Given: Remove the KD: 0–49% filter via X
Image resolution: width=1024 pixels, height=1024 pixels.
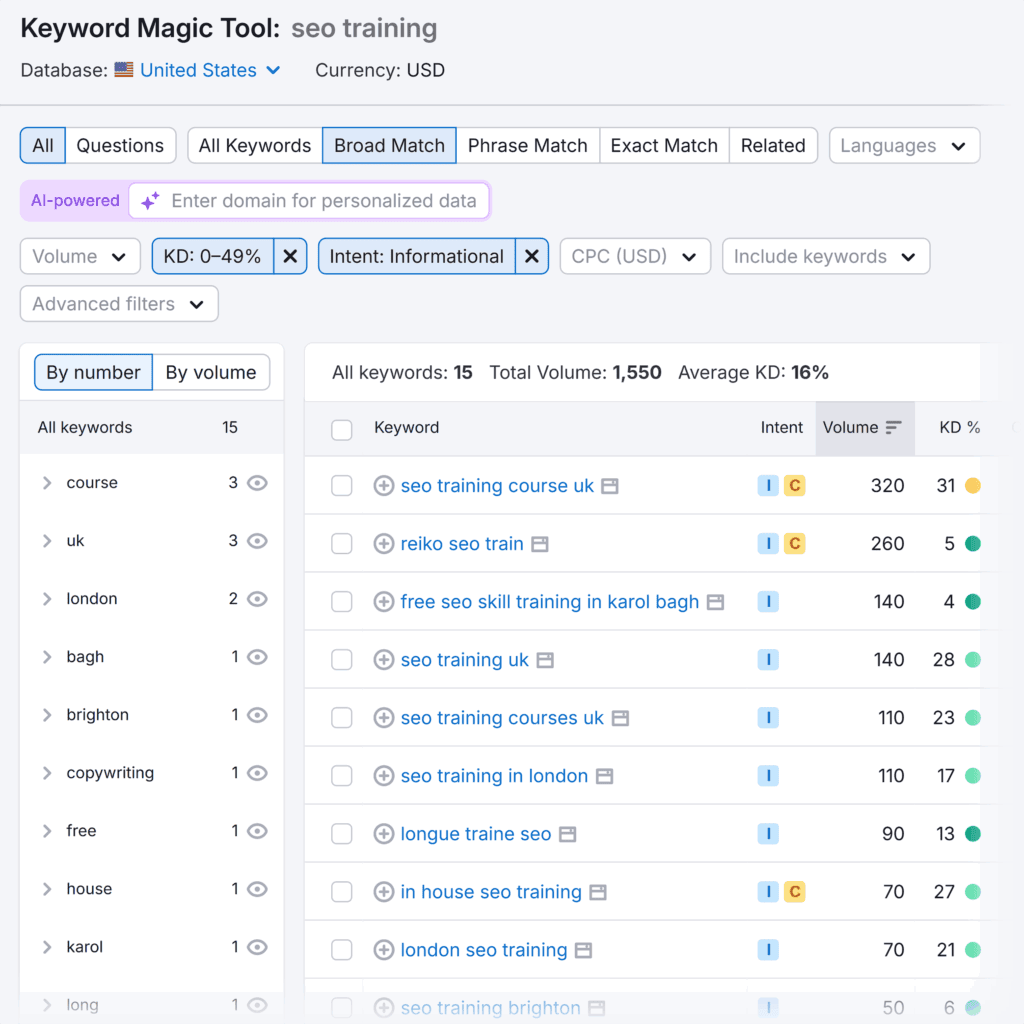Looking at the screenshot, I should (290, 256).
